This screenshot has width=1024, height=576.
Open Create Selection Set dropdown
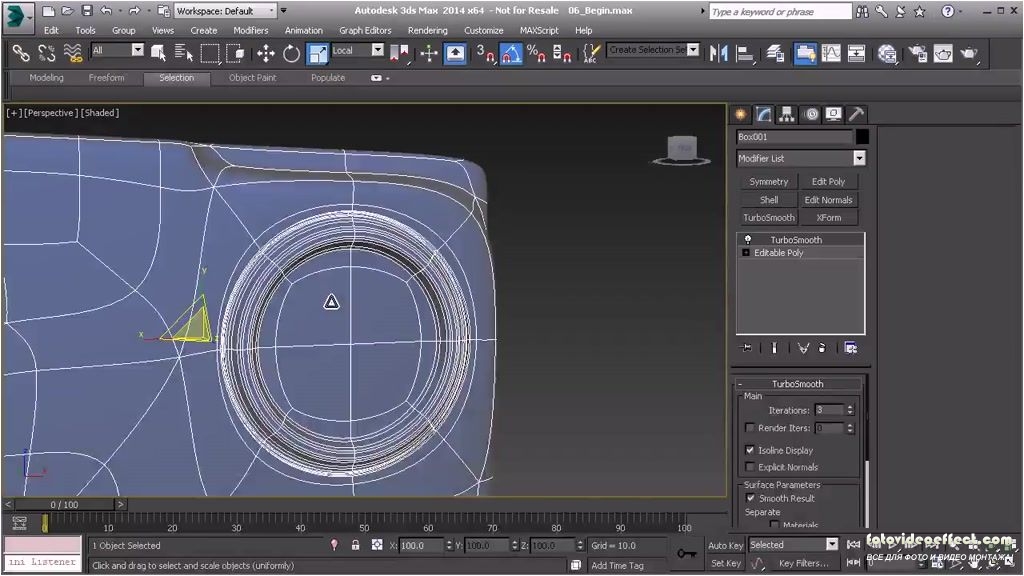654,50
